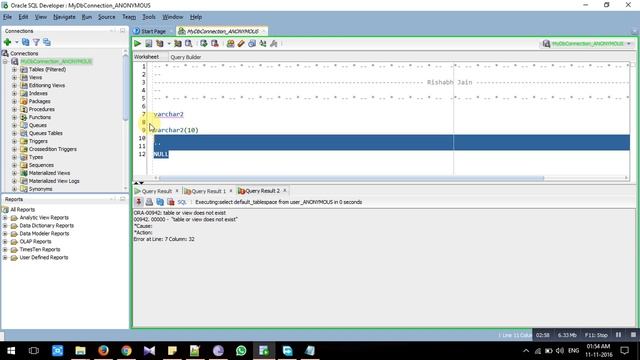Click the Clear eraser icon

point(241,43)
